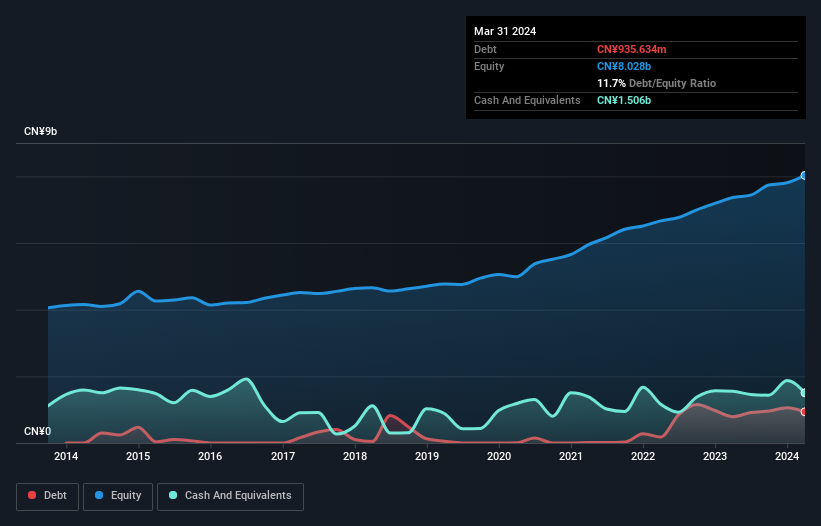This screenshot has width=821, height=526.
Task: Click the 2017 x-axis label
Action: 283,456
